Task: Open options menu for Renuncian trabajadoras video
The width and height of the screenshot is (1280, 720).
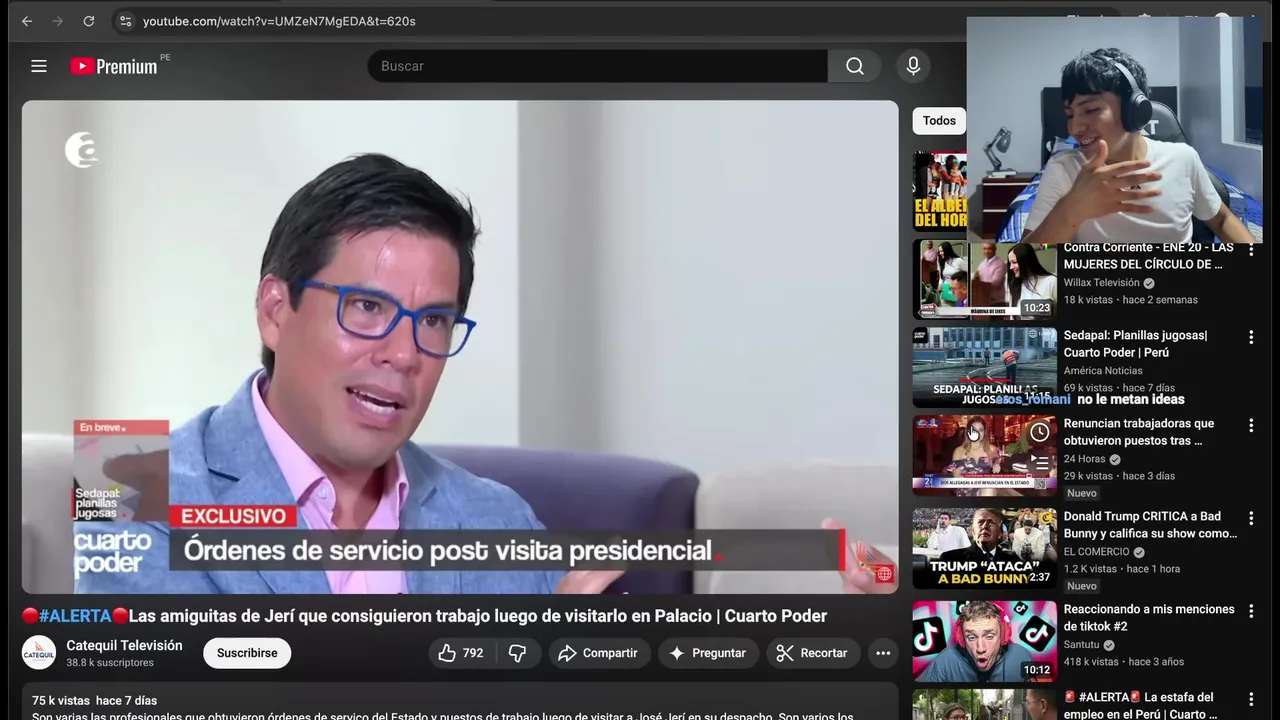Action: 1250,426
